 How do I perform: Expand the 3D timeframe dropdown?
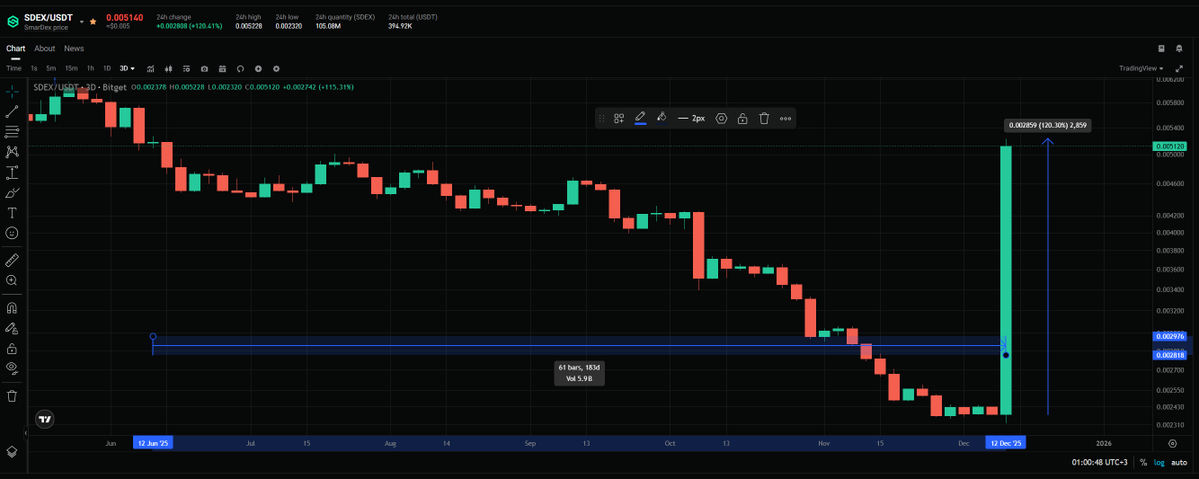tap(127, 68)
